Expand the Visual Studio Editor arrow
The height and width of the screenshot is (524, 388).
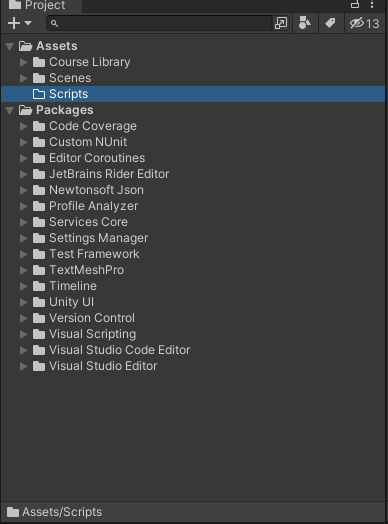click(x=23, y=366)
